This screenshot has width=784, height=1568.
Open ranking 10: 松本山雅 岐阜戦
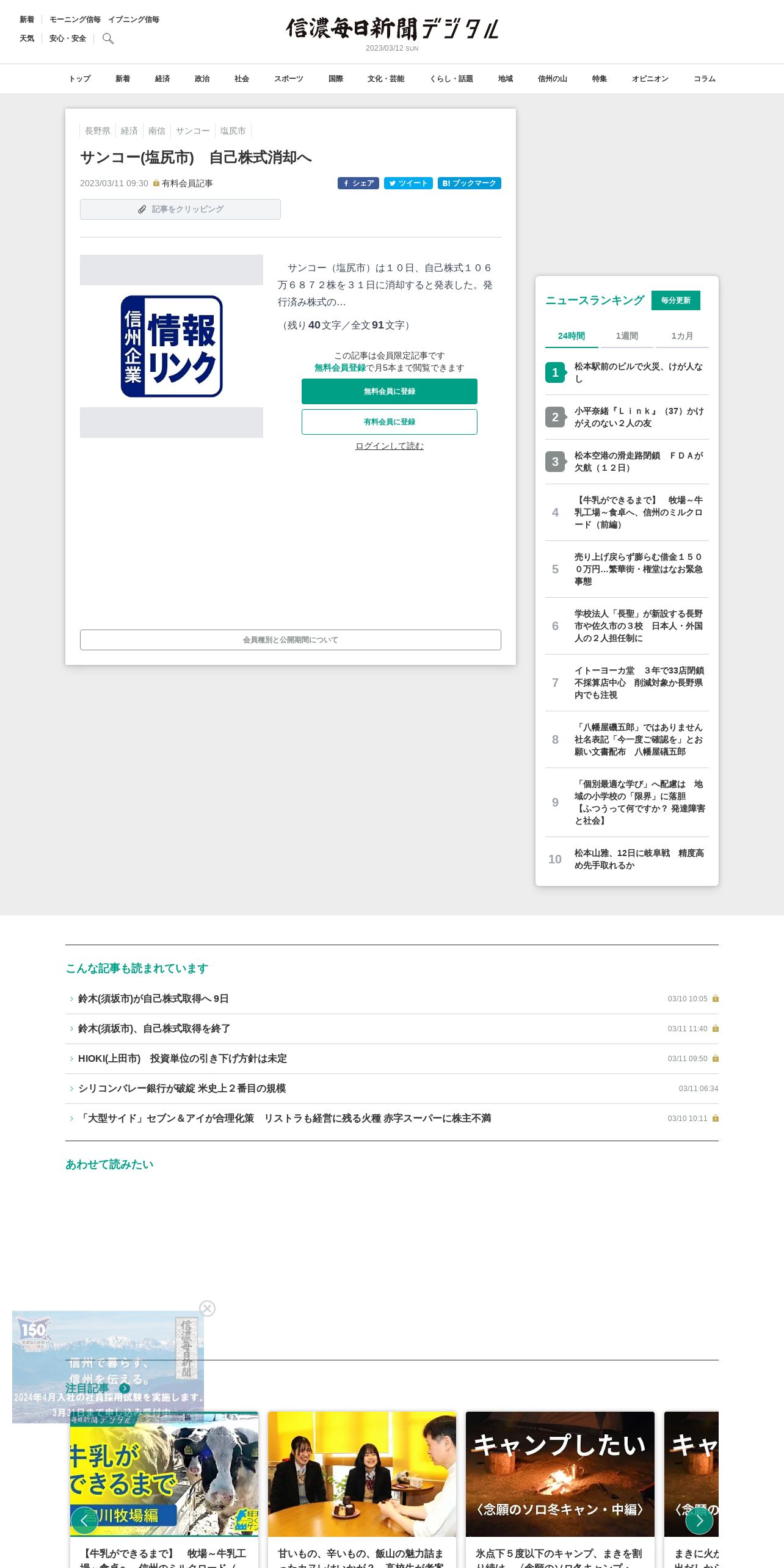pyautogui.click(x=627, y=859)
